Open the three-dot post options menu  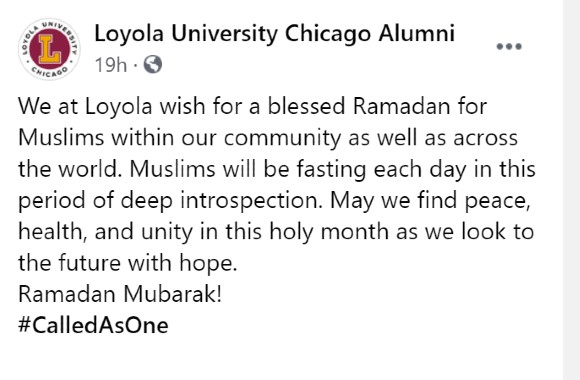click(x=509, y=47)
